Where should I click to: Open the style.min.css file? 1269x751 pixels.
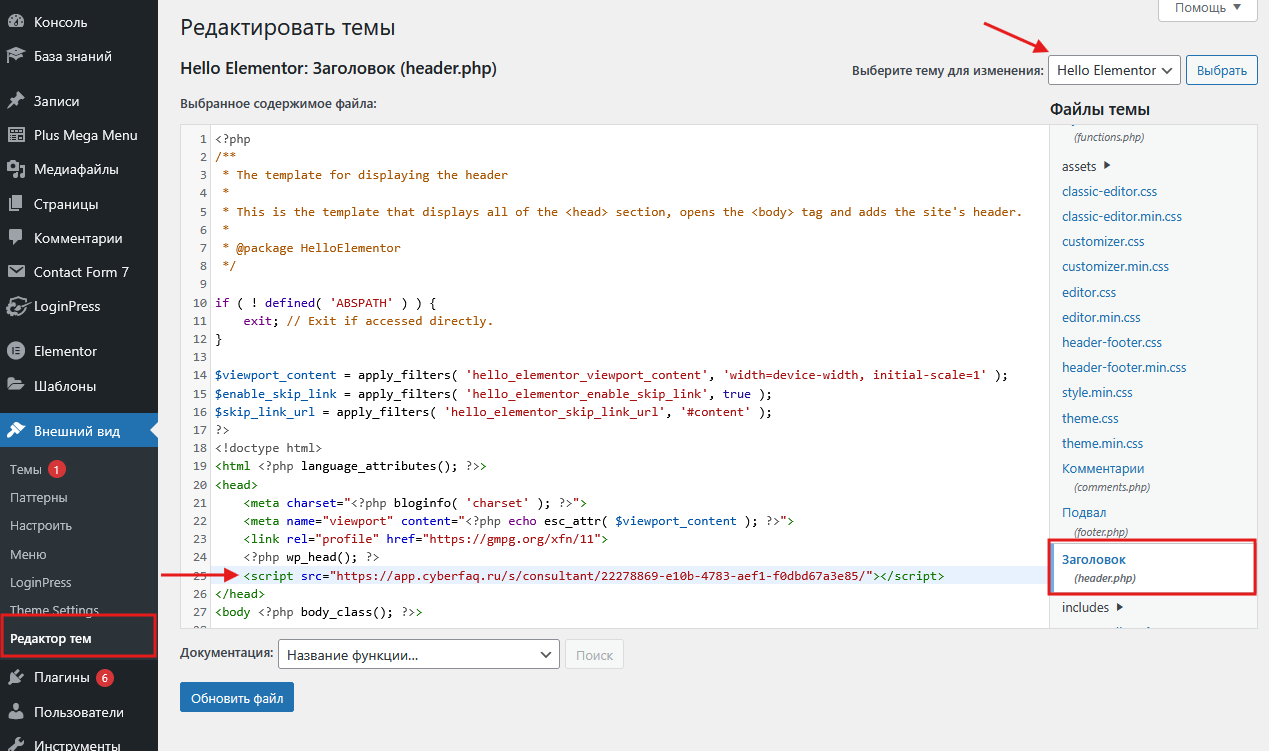pyautogui.click(x=1097, y=393)
